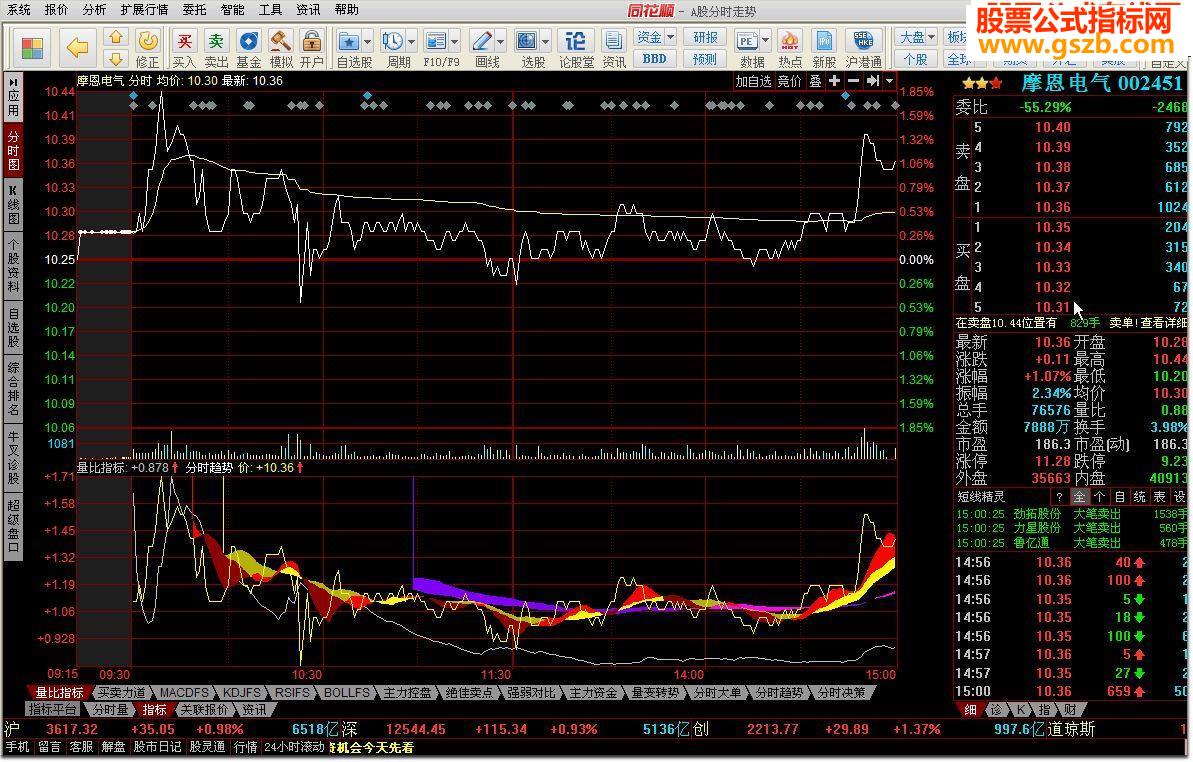Collapse the side panel arrow above 应用

13,81
